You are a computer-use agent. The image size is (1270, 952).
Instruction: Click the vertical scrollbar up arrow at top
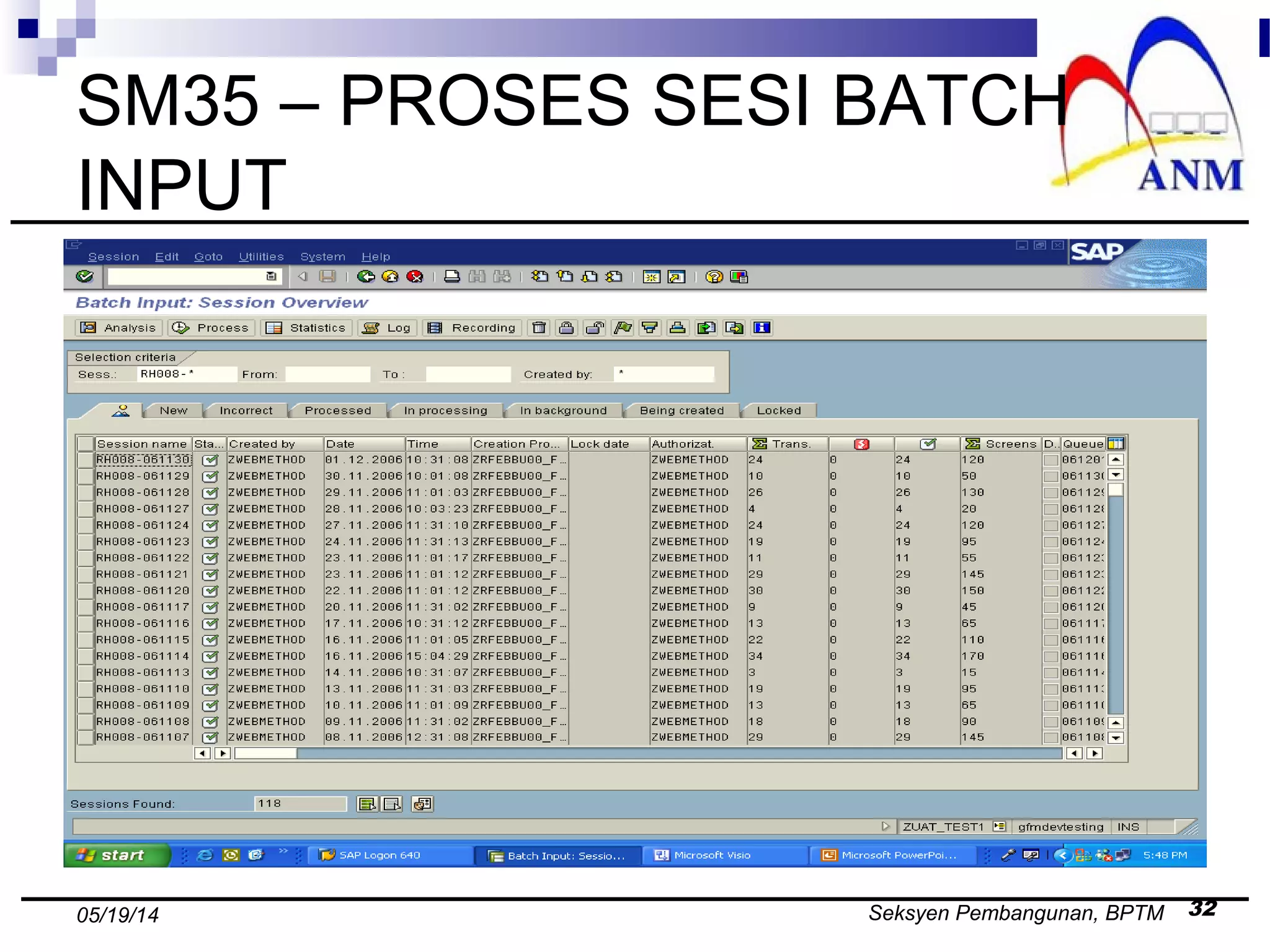point(1116,460)
